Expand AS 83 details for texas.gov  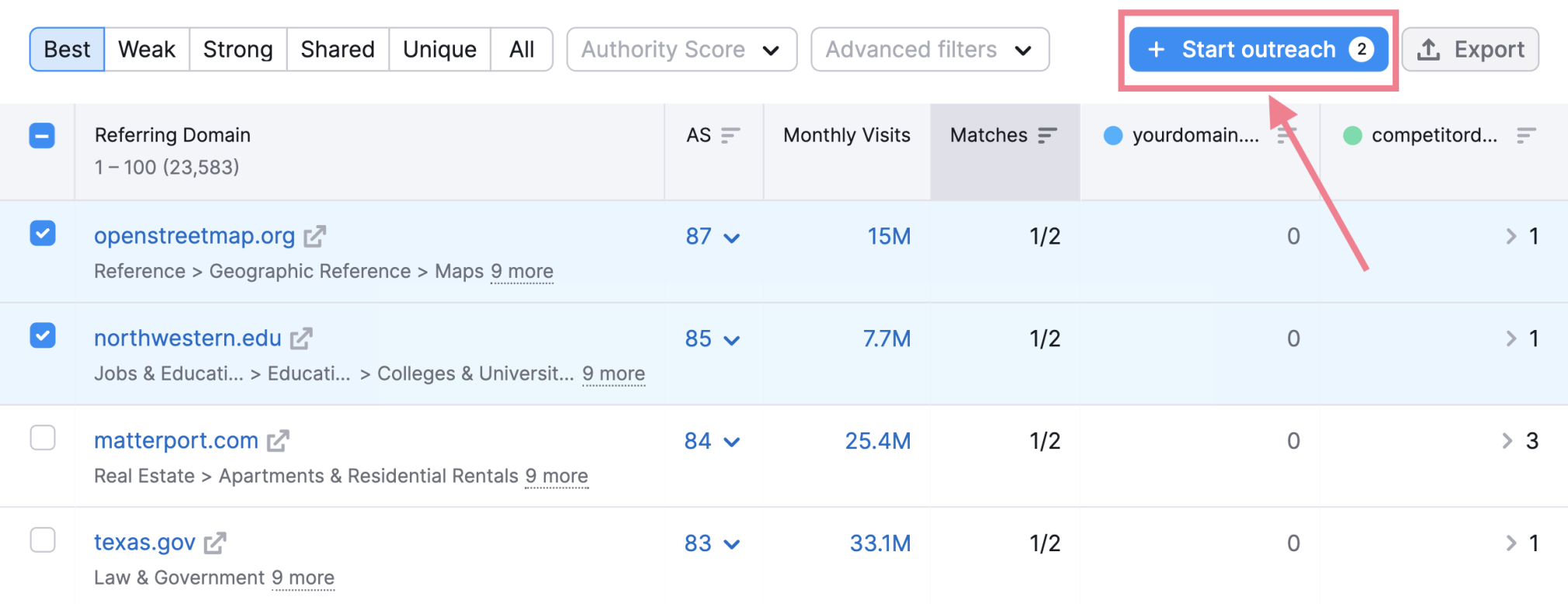click(x=731, y=544)
